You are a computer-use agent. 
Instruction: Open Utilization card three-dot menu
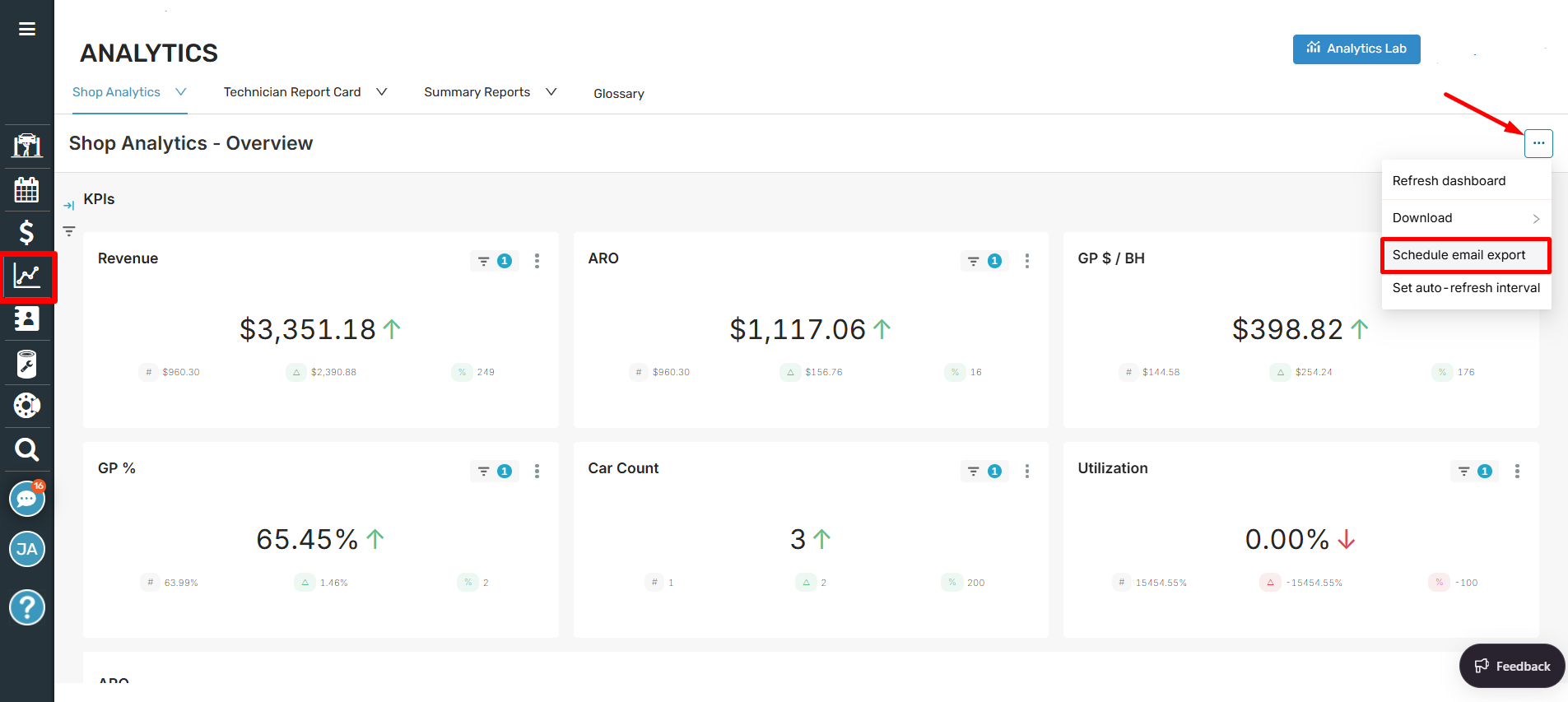click(x=1517, y=471)
